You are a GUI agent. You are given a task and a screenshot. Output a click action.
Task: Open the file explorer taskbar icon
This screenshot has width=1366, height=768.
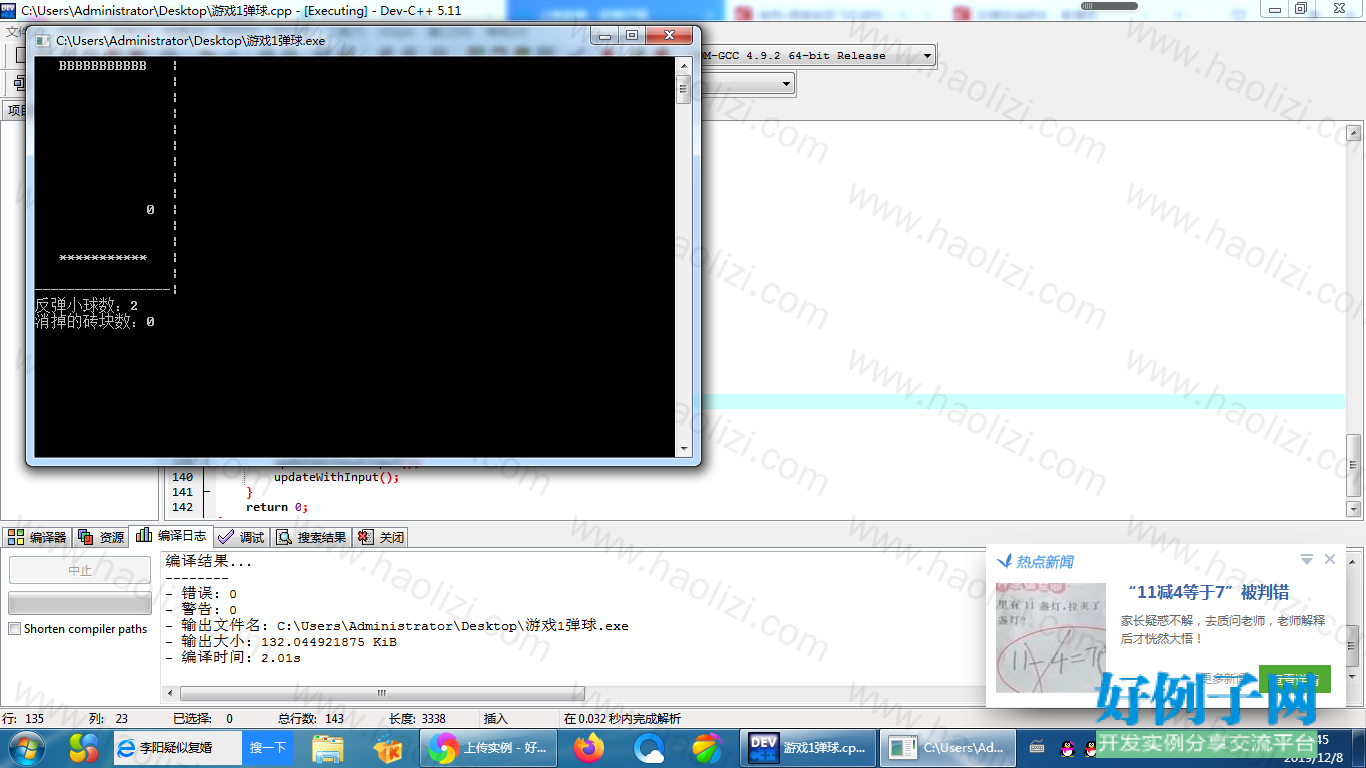point(328,747)
